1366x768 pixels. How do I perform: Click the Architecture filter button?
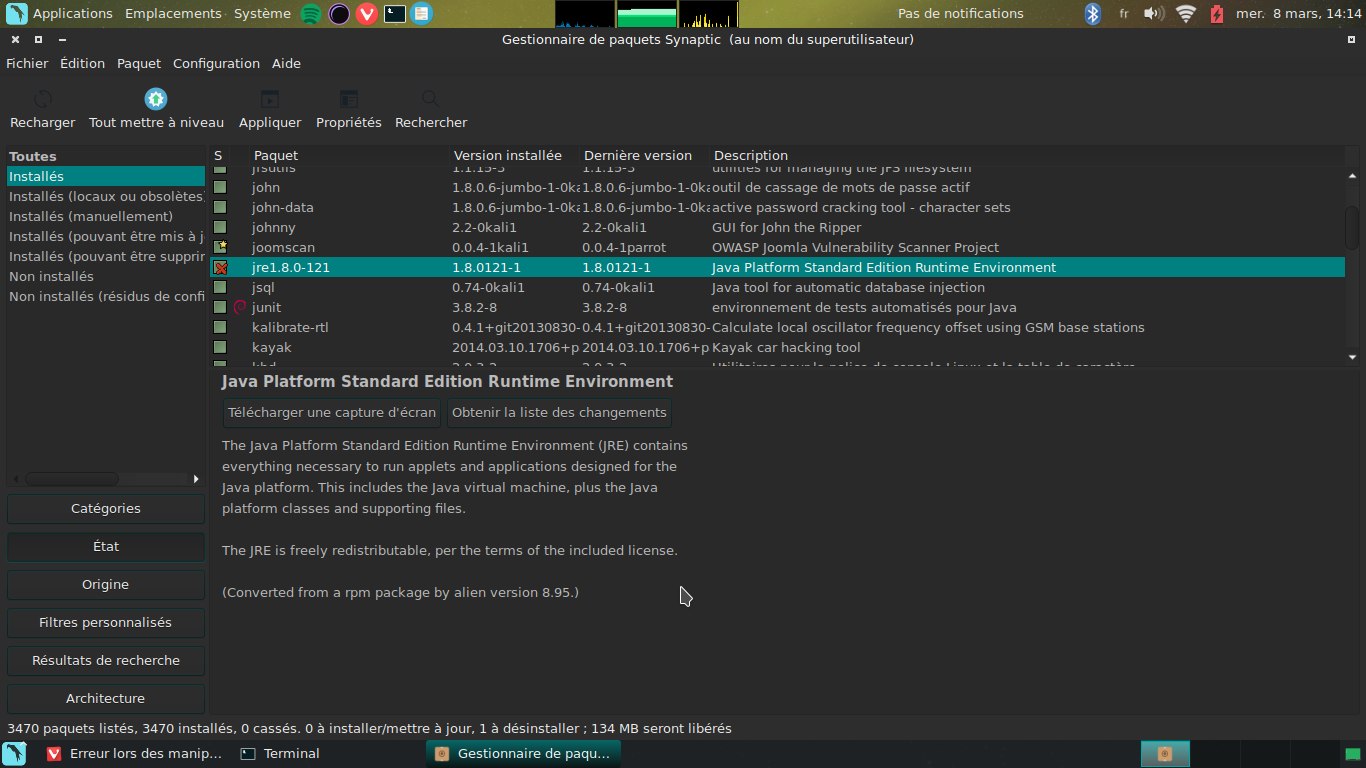106,698
